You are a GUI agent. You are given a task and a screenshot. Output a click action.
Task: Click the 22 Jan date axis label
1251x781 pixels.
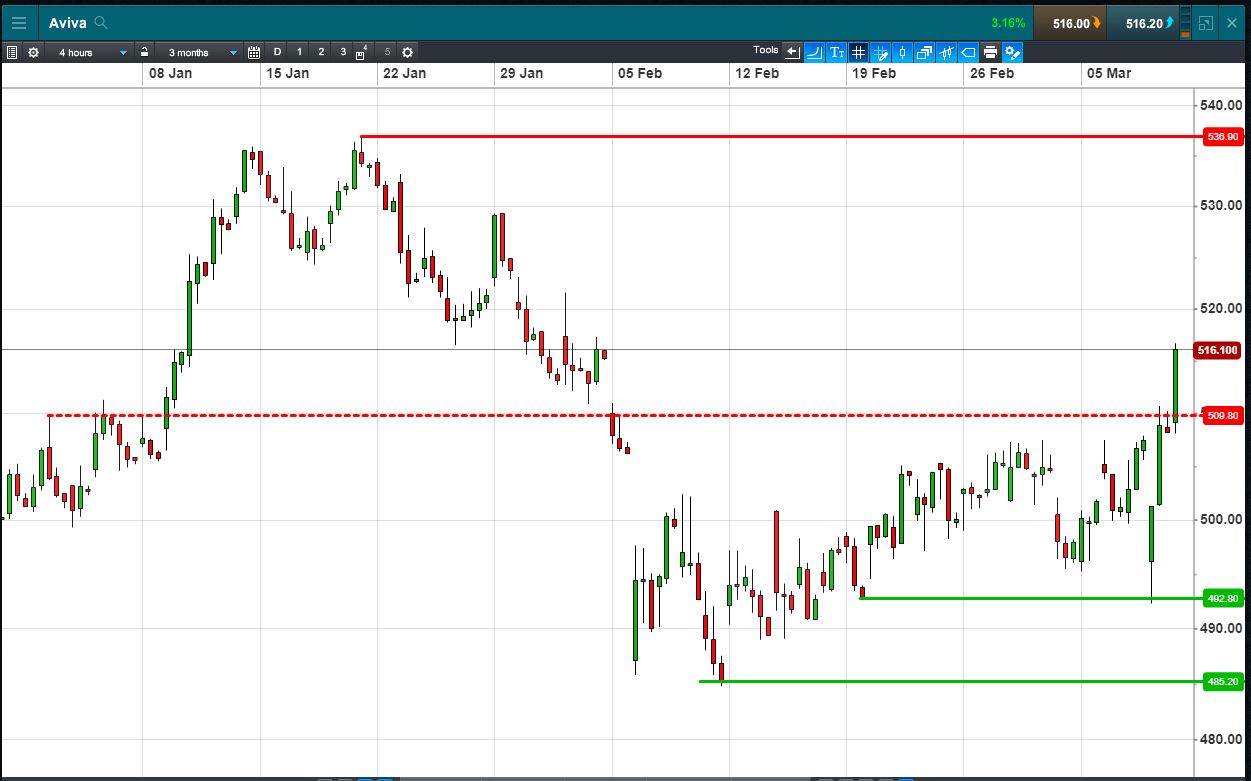(x=404, y=73)
